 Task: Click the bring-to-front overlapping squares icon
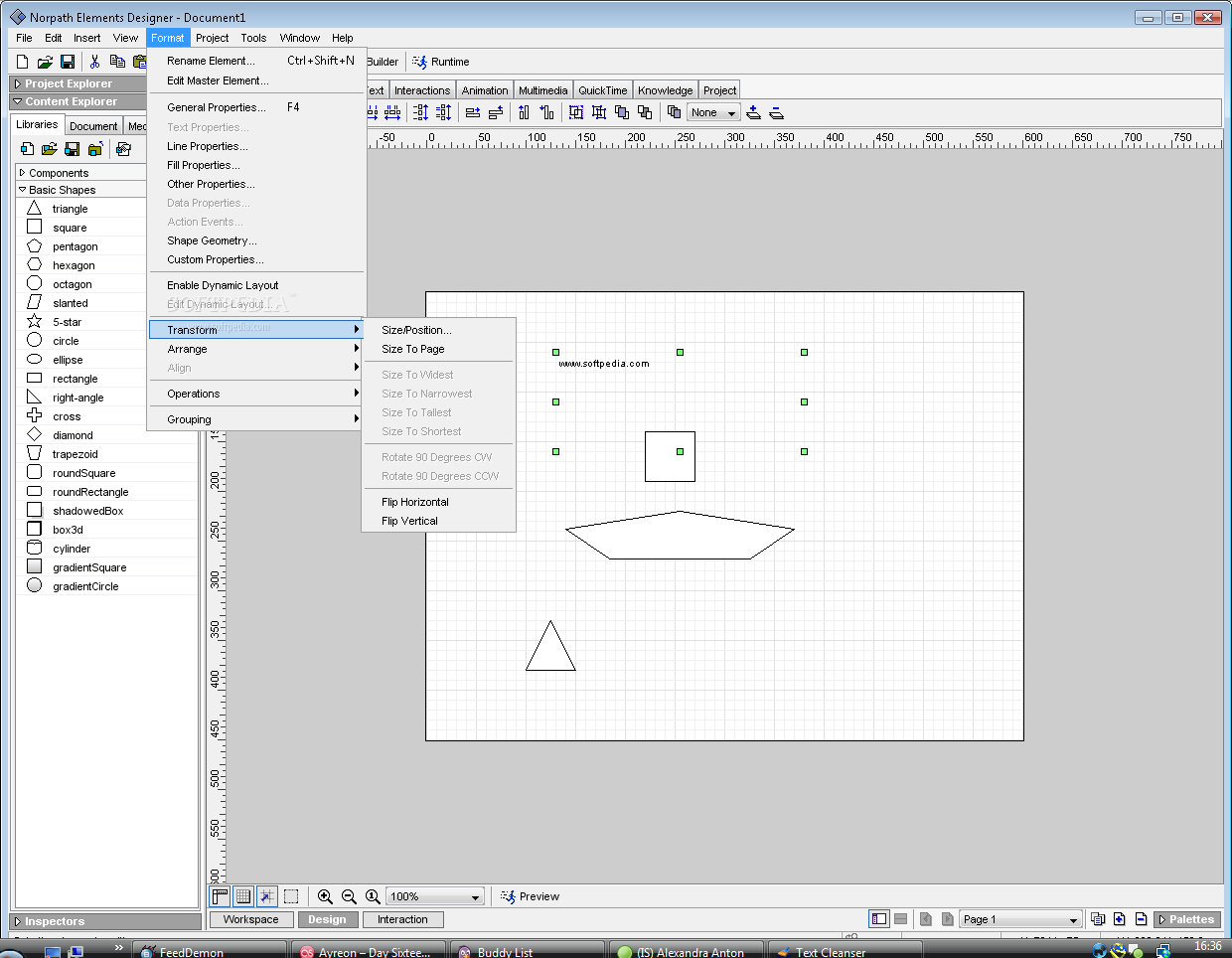point(622,112)
